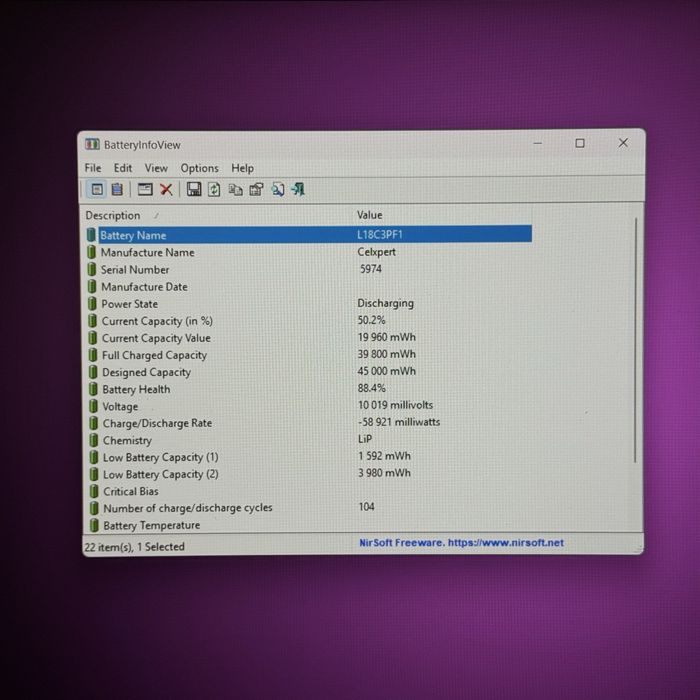Screen dimensions: 700x700
Task: Click the 19 960 mWh value
Action: [387, 337]
